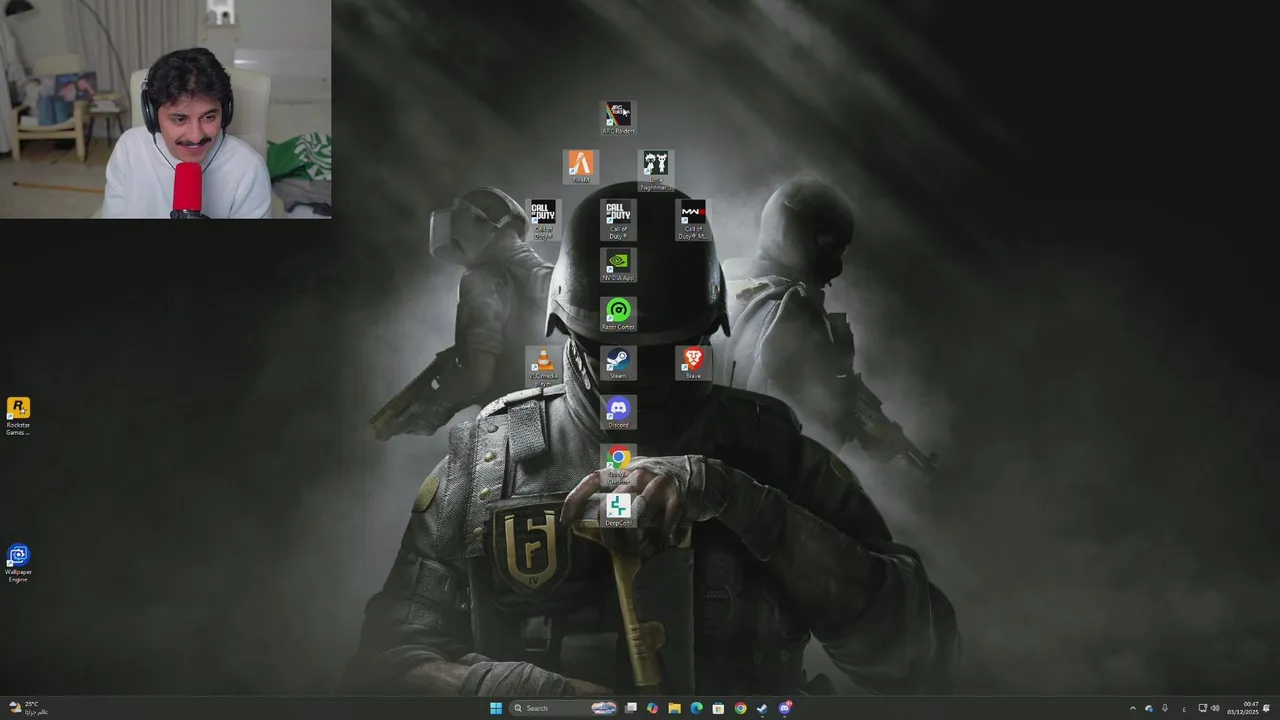Viewport: 1280px width, 720px height.
Task: Select the Wallpaper Engine desktop shortcut
Action: click(x=18, y=563)
